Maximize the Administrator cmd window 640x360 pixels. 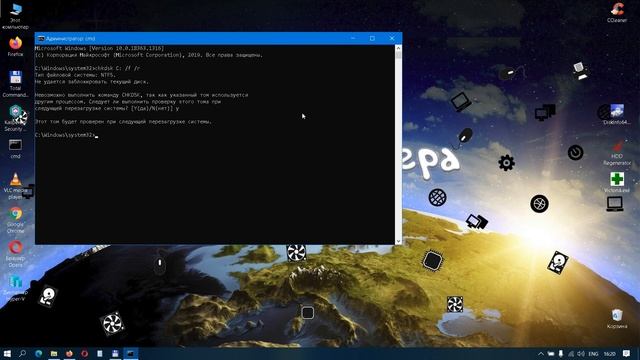372,38
